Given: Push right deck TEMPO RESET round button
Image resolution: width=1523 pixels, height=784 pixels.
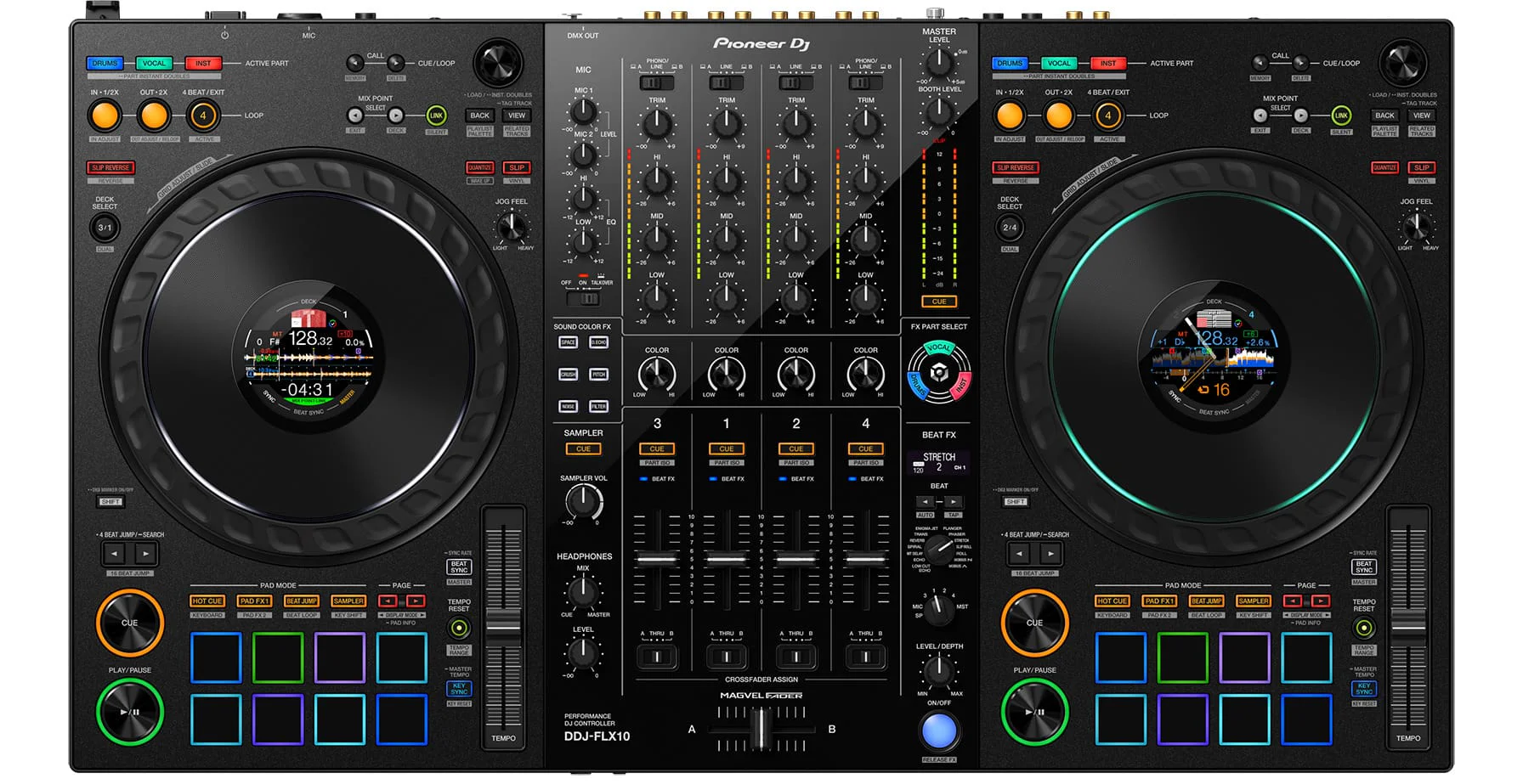Looking at the screenshot, I should click(1364, 629).
